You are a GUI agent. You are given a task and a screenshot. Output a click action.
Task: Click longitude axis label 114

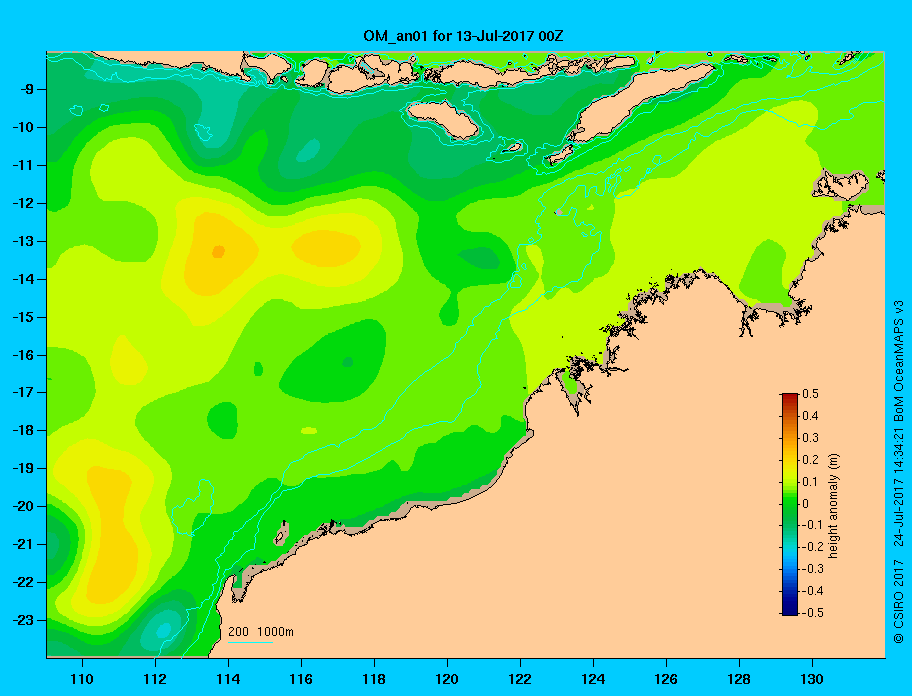coord(228,679)
